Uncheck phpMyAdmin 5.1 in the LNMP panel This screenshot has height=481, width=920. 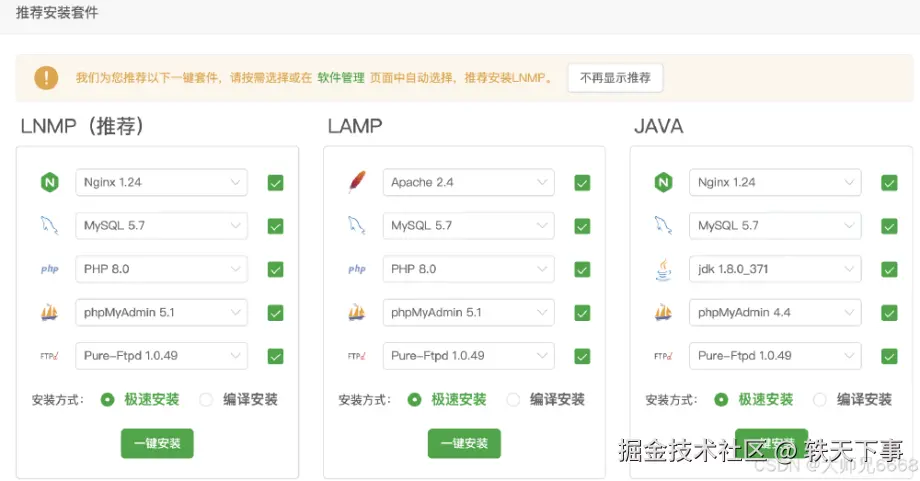pyautogui.click(x=275, y=313)
